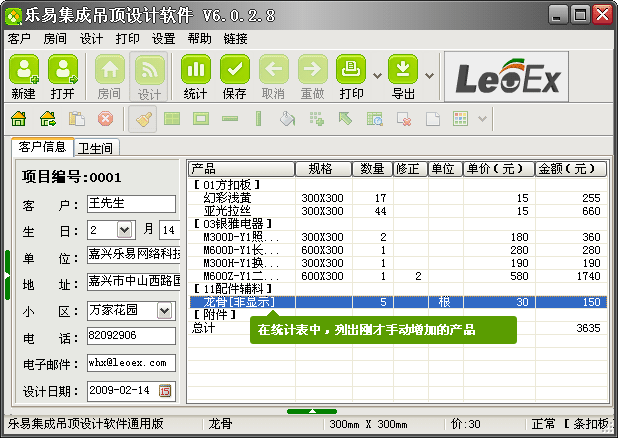Click the calendar icon beside 设计日期
618x438 pixels.
(165, 389)
